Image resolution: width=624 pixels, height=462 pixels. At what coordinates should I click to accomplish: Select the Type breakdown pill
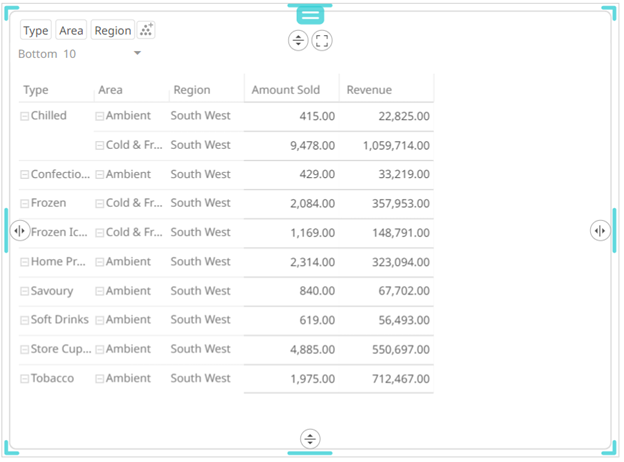click(x=36, y=31)
